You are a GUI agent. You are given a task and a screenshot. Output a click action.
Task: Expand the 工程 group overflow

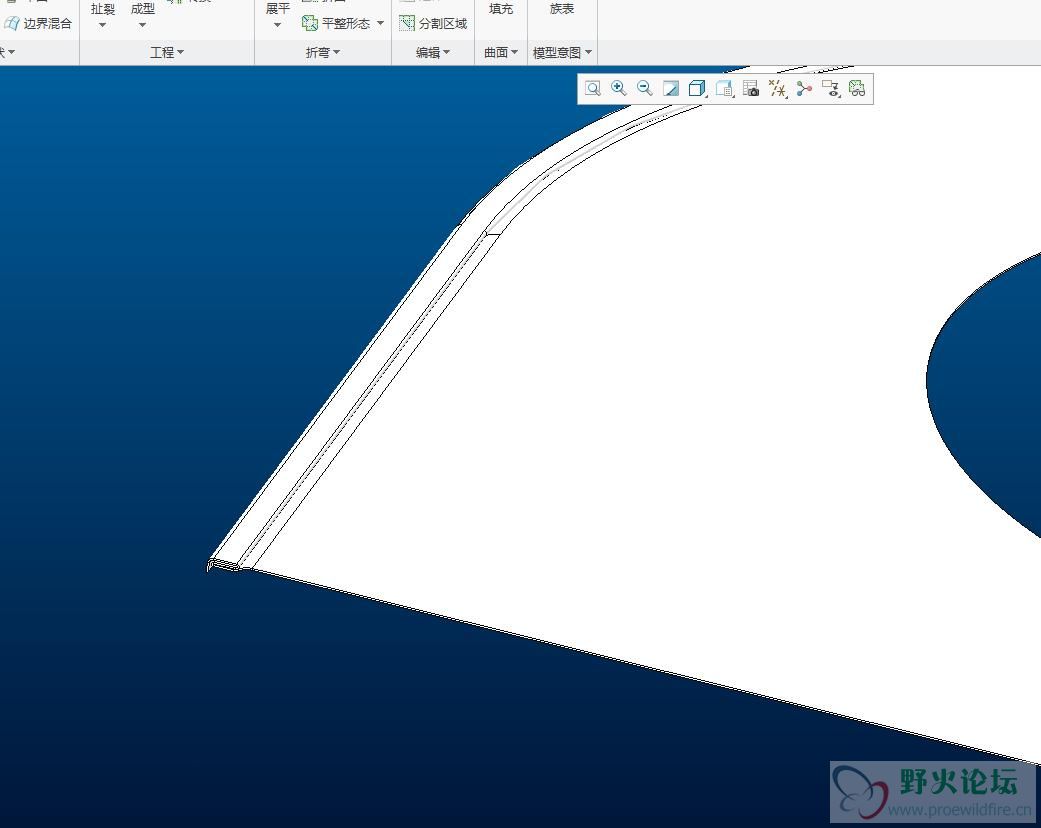(x=167, y=52)
